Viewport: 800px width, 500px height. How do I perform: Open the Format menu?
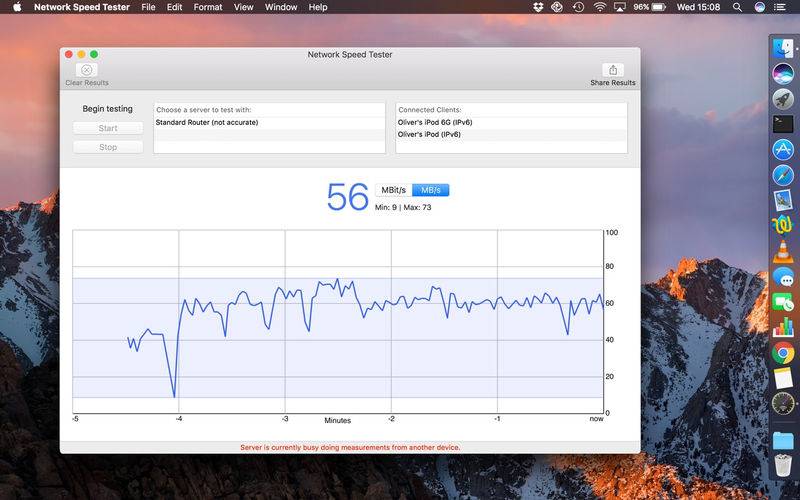[208, 7]
